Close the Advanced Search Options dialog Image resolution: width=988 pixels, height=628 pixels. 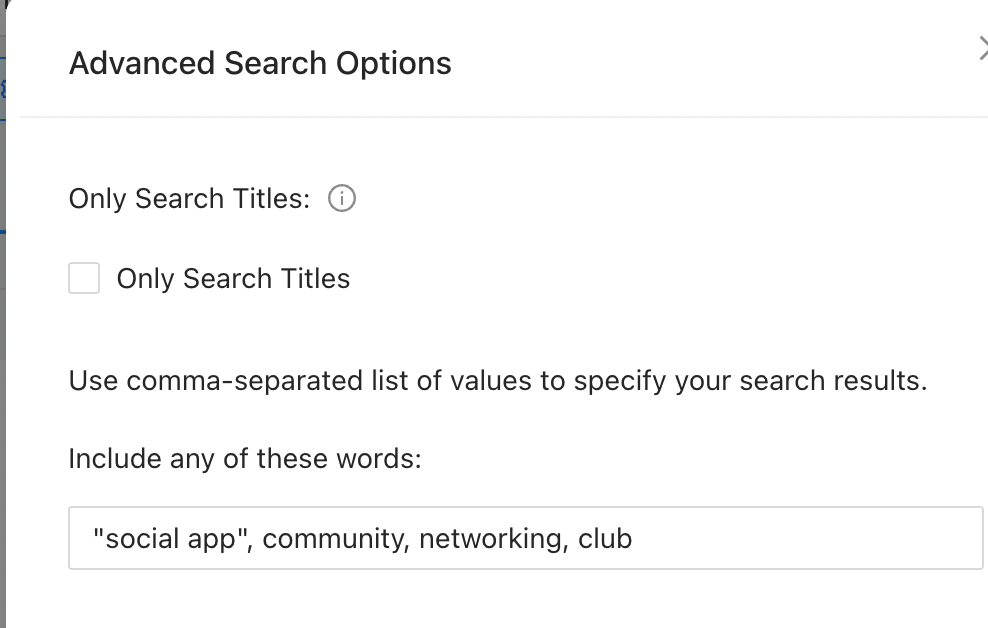(983, 49)
